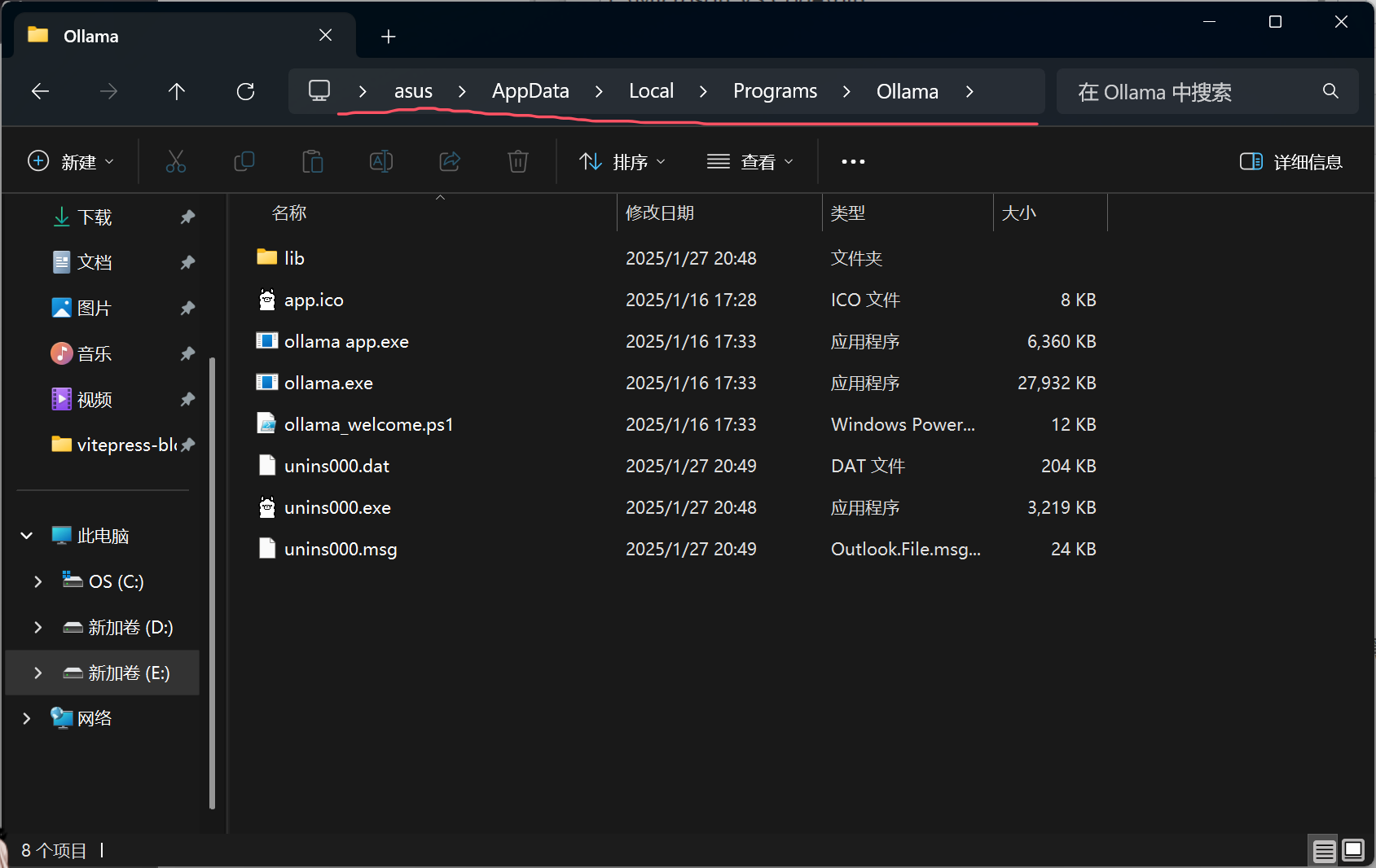Click the forward navigation arrow
This screenshot has height=868, width=1376.
(x=108, y=91)
